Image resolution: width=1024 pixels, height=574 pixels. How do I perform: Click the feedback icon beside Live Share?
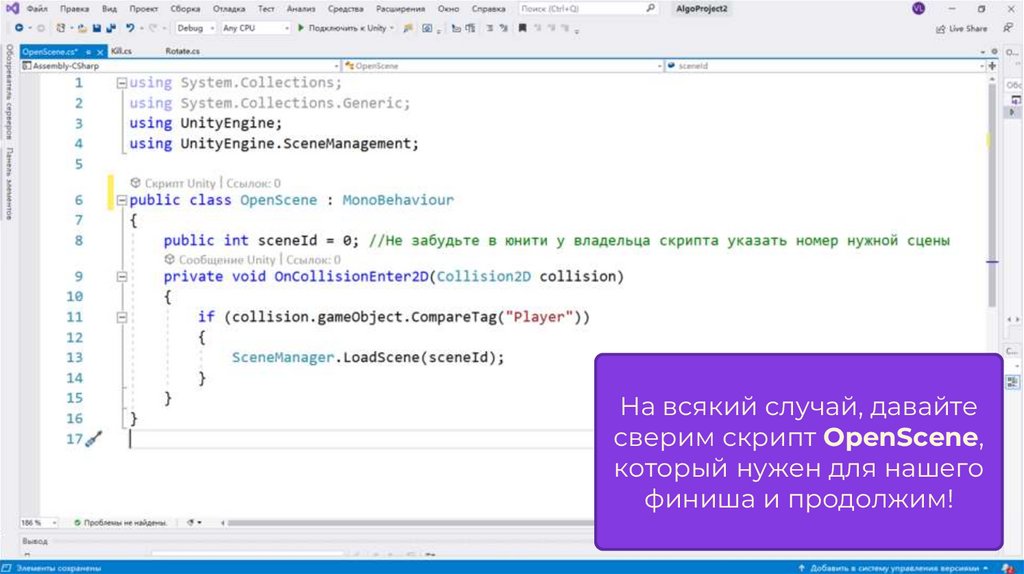[x=1008, y=28]
